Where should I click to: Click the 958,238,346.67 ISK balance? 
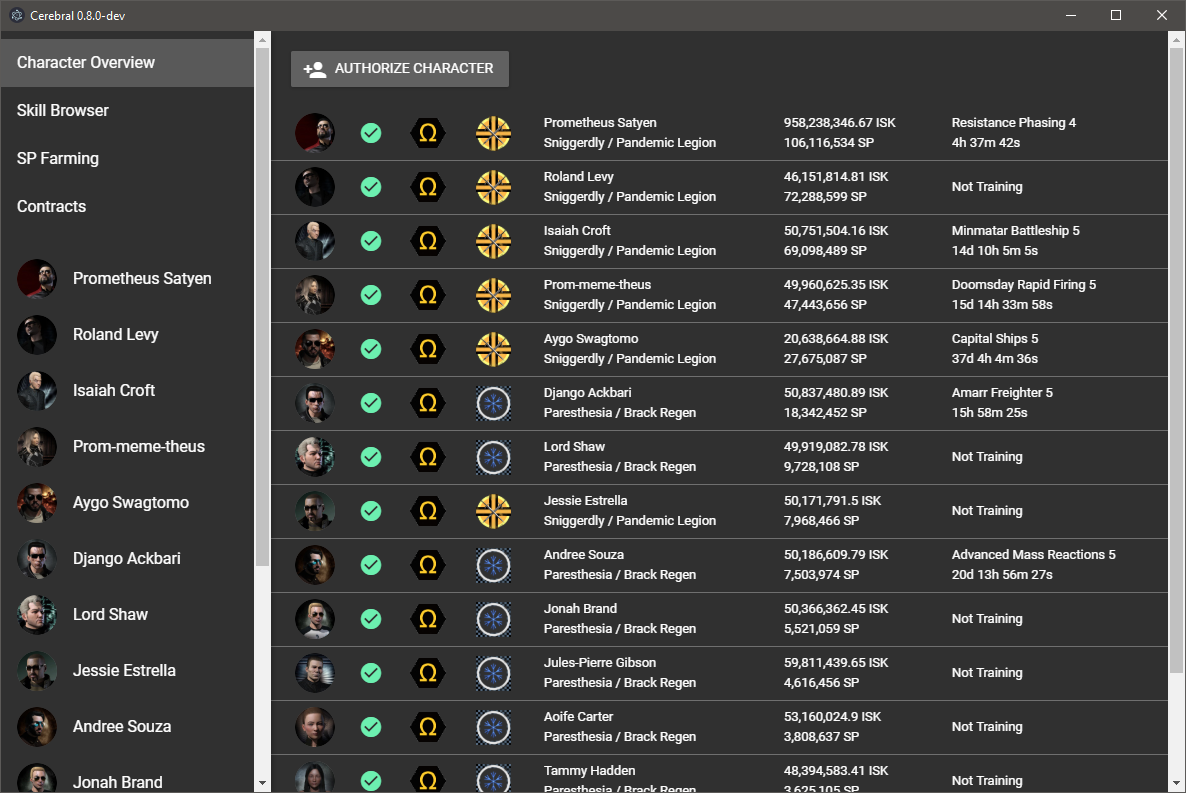pyautogui.click(x=840, y=123)
